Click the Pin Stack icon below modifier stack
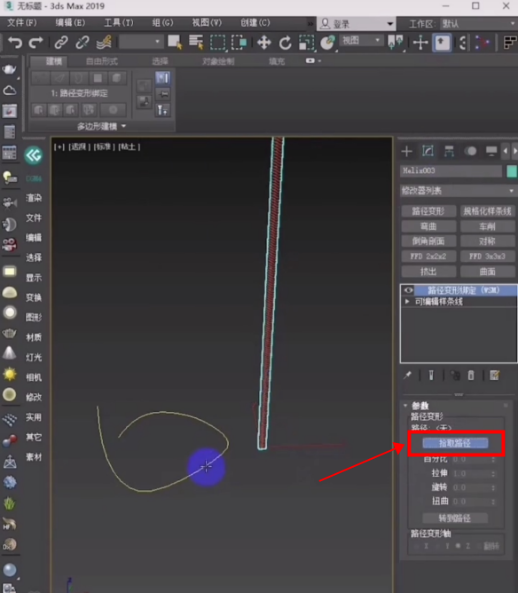The height and width of the screenshot is (593, 518). (408, 375)
